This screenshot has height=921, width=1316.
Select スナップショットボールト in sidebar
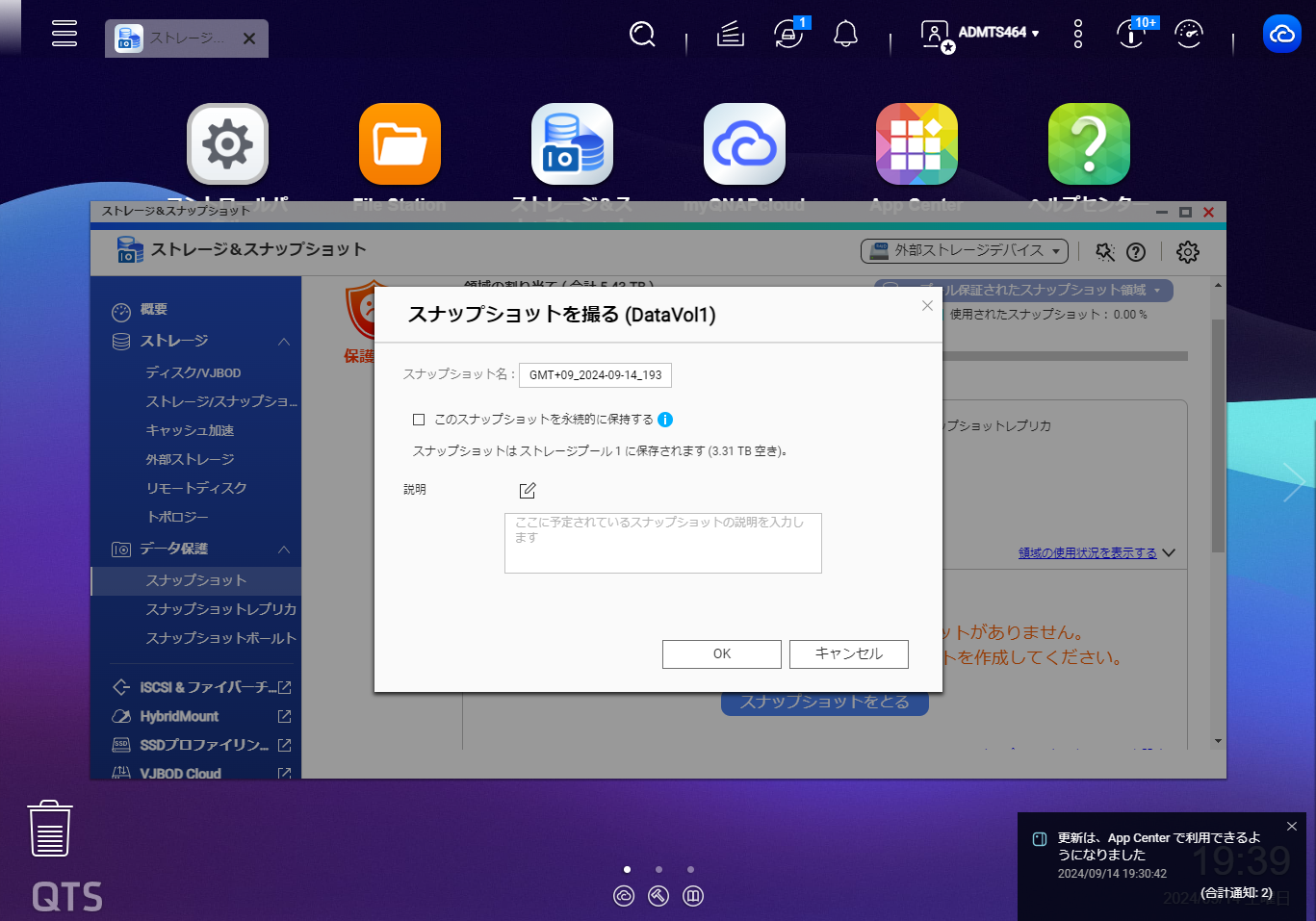[x=221, y=638]
